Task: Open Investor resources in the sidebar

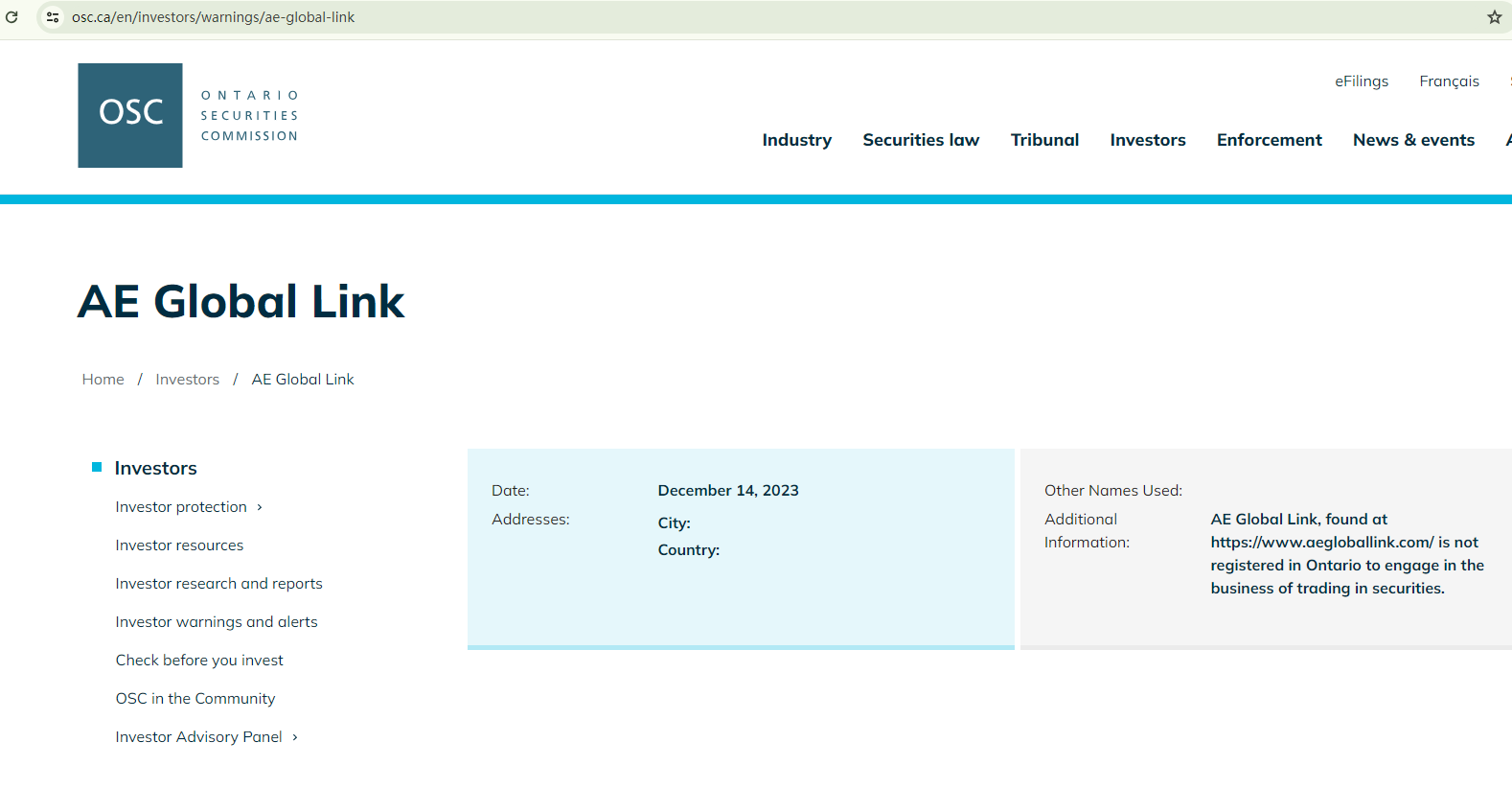Action: pos(179,545)
